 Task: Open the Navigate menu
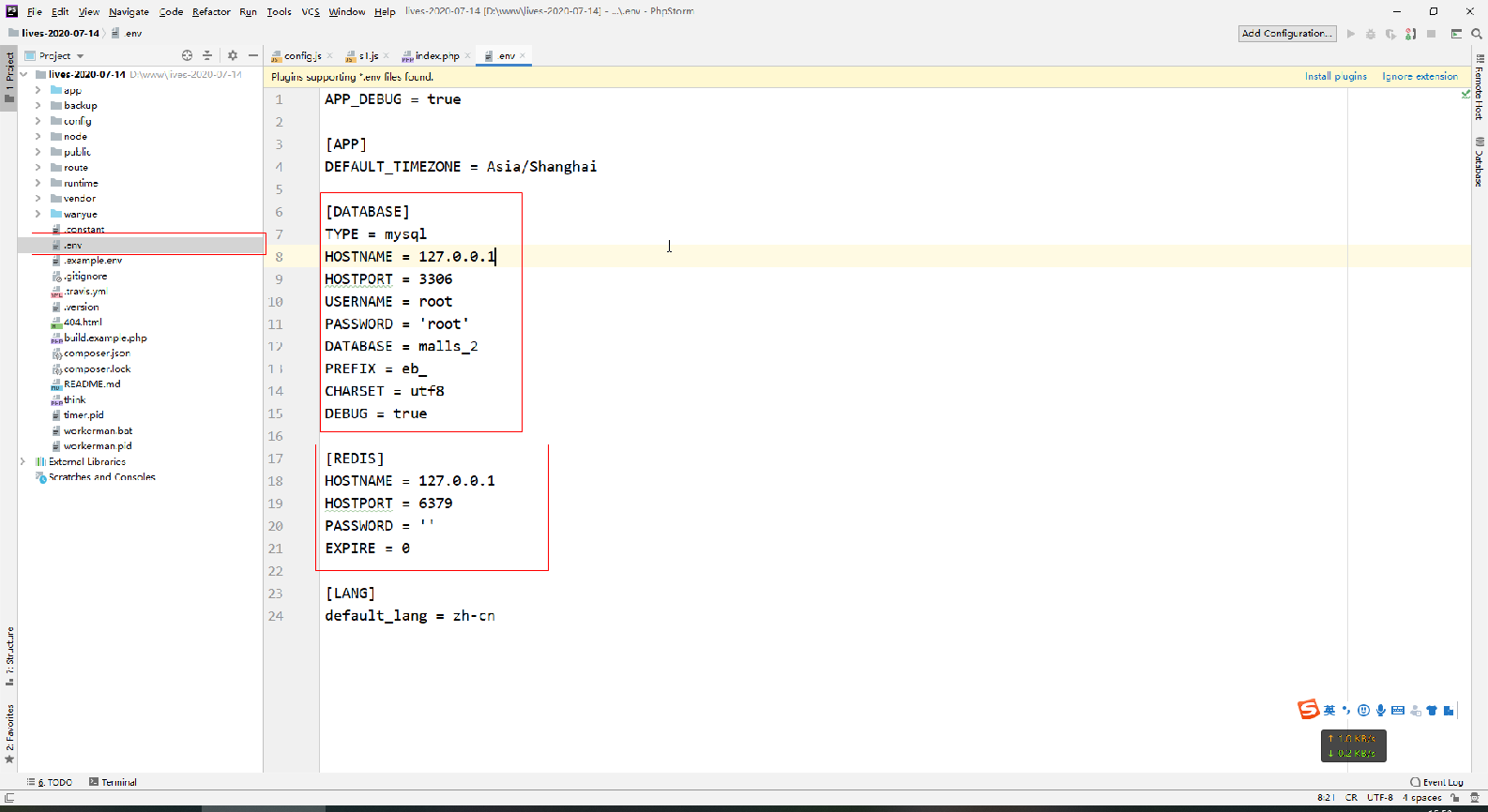[129, 11]
